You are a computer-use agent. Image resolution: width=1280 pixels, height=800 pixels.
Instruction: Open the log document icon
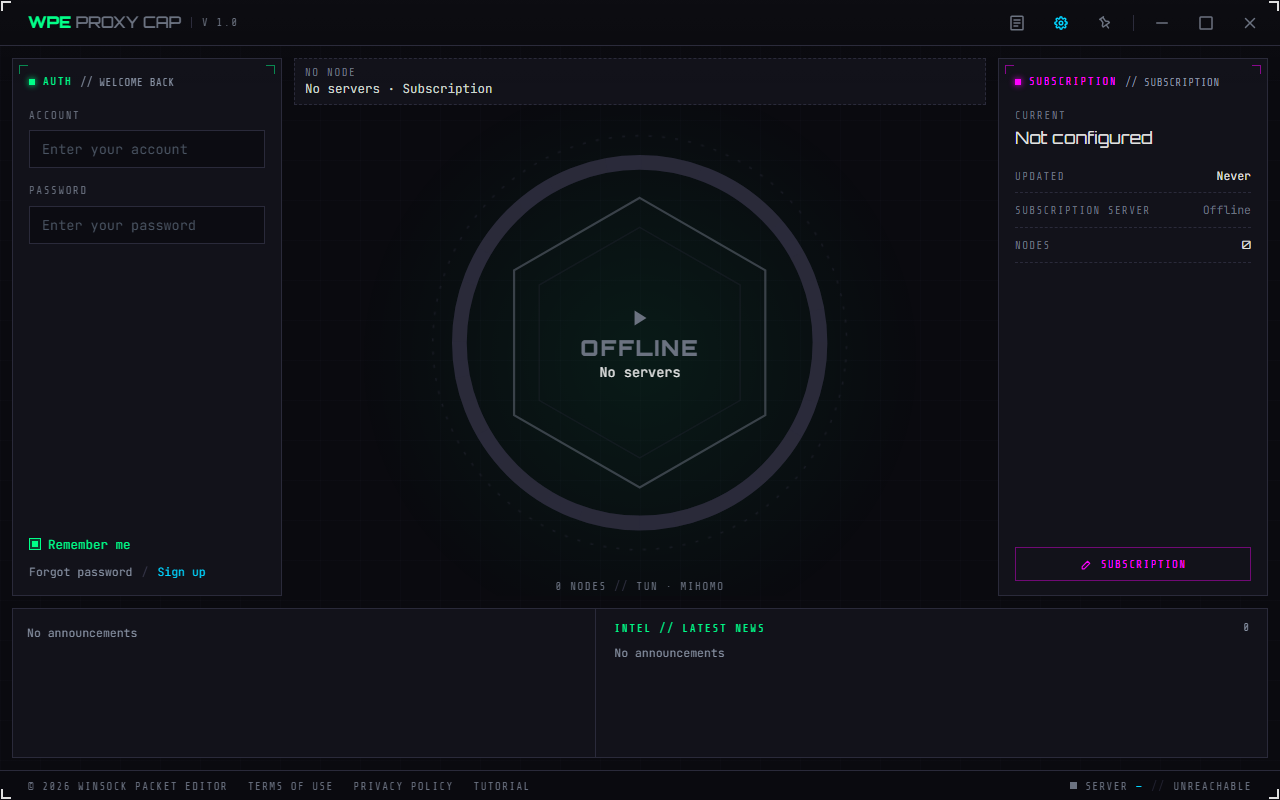click(x=1017, y=23)
